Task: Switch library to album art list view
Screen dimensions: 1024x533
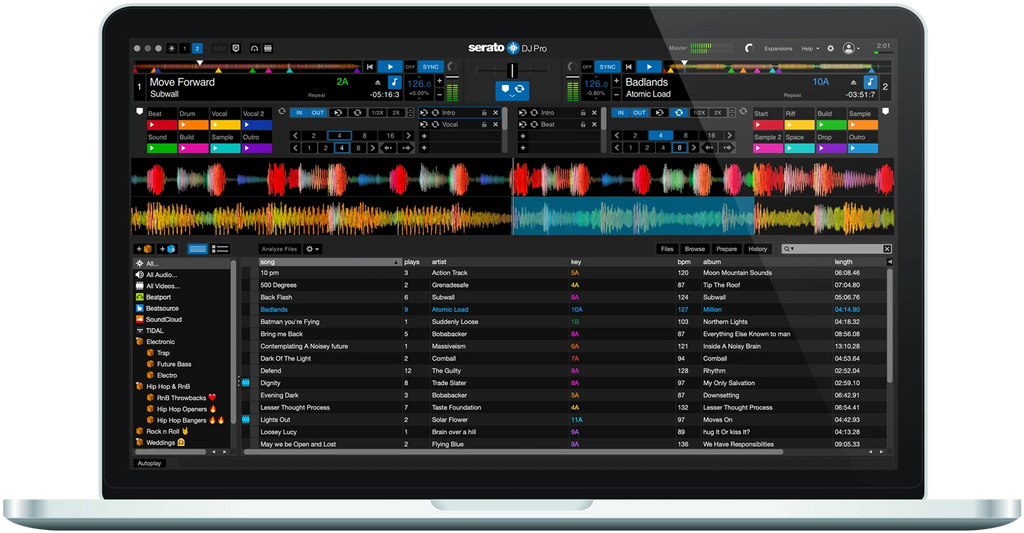Action: coord(220,249)
